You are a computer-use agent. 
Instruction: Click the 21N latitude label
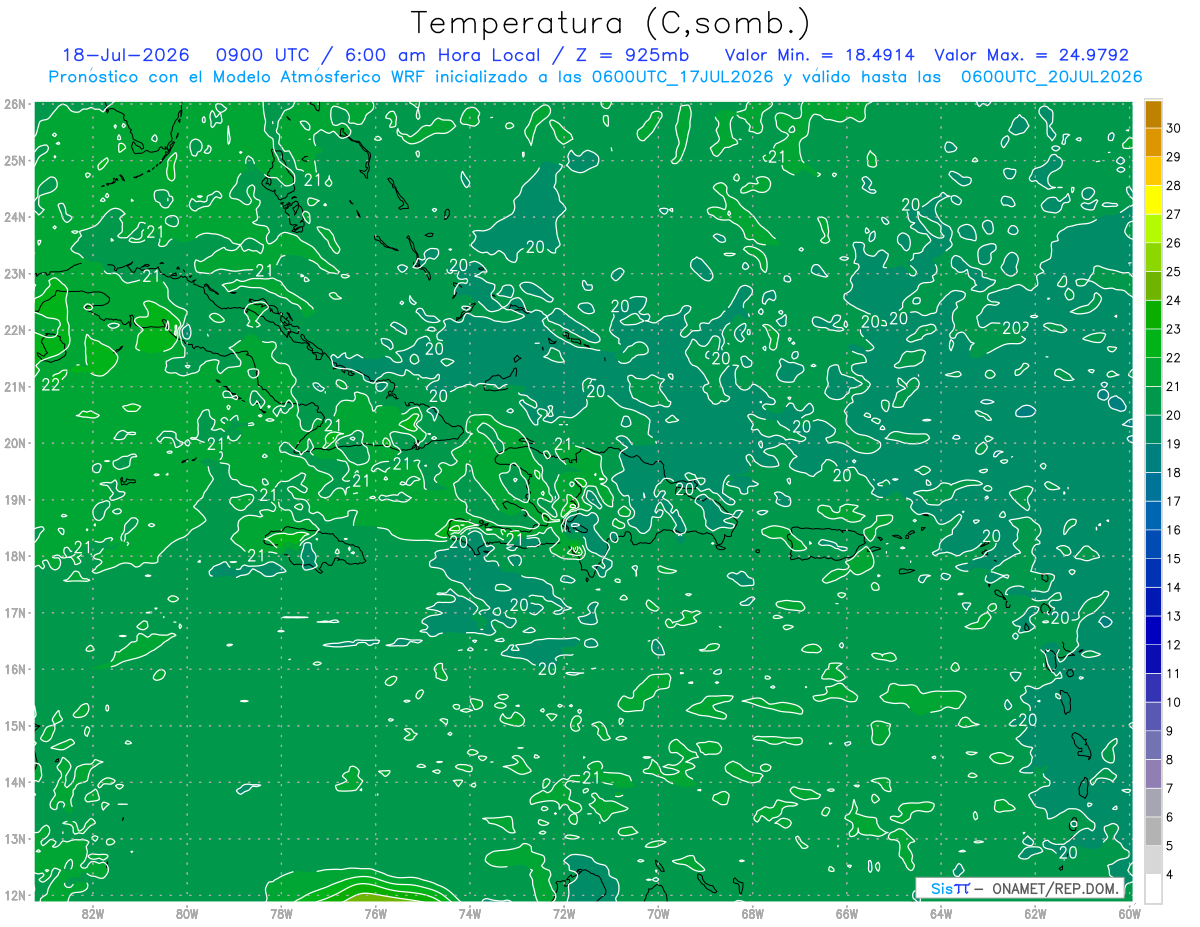tap(14, 386)
